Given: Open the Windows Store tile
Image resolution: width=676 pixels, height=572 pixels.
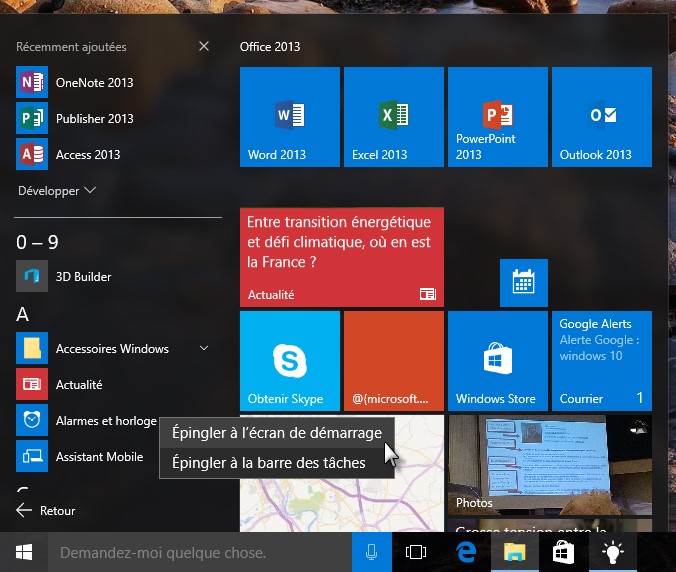Looking at the screenshot, I should coord(497,360).
